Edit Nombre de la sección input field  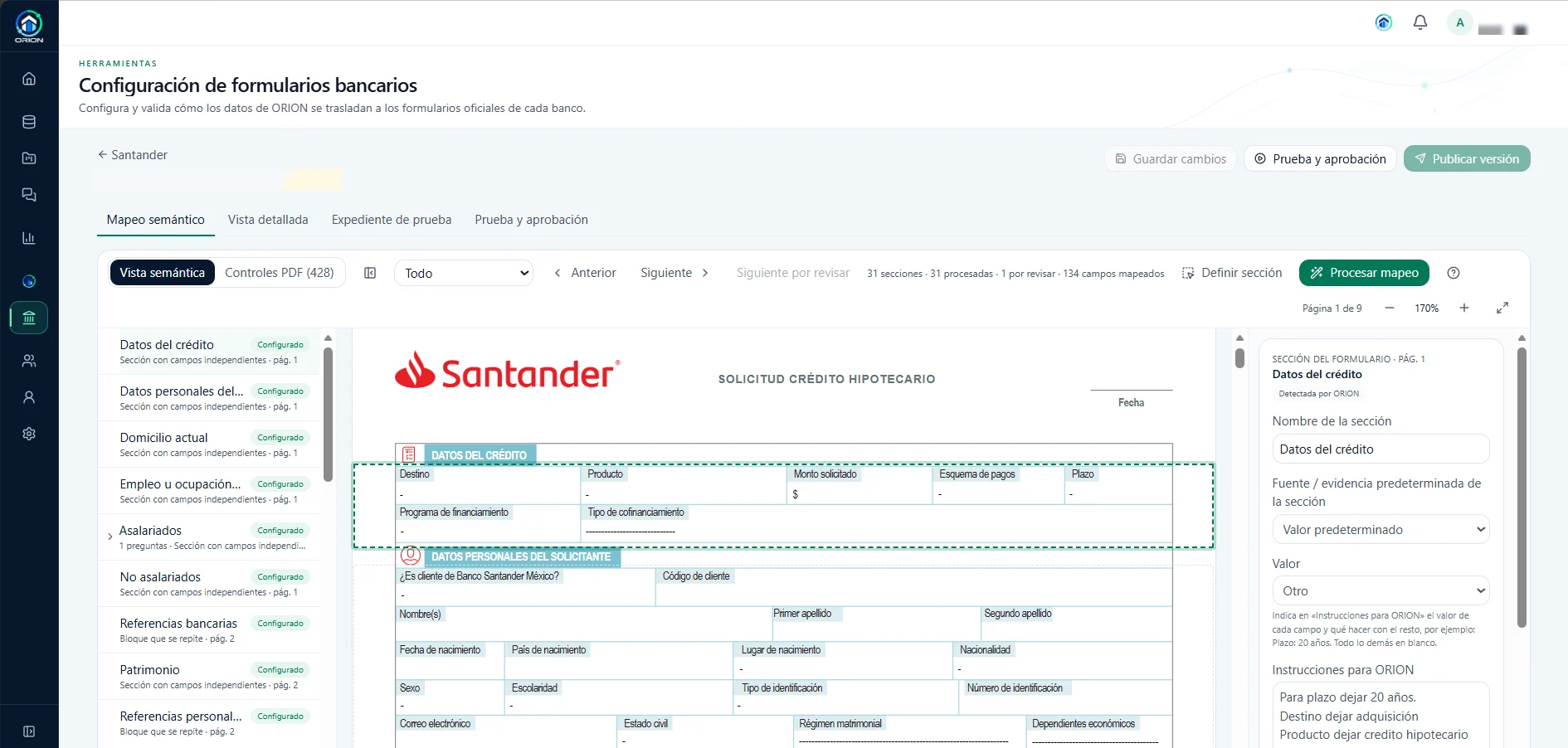pyautogui.click(x=1381, y=449)
